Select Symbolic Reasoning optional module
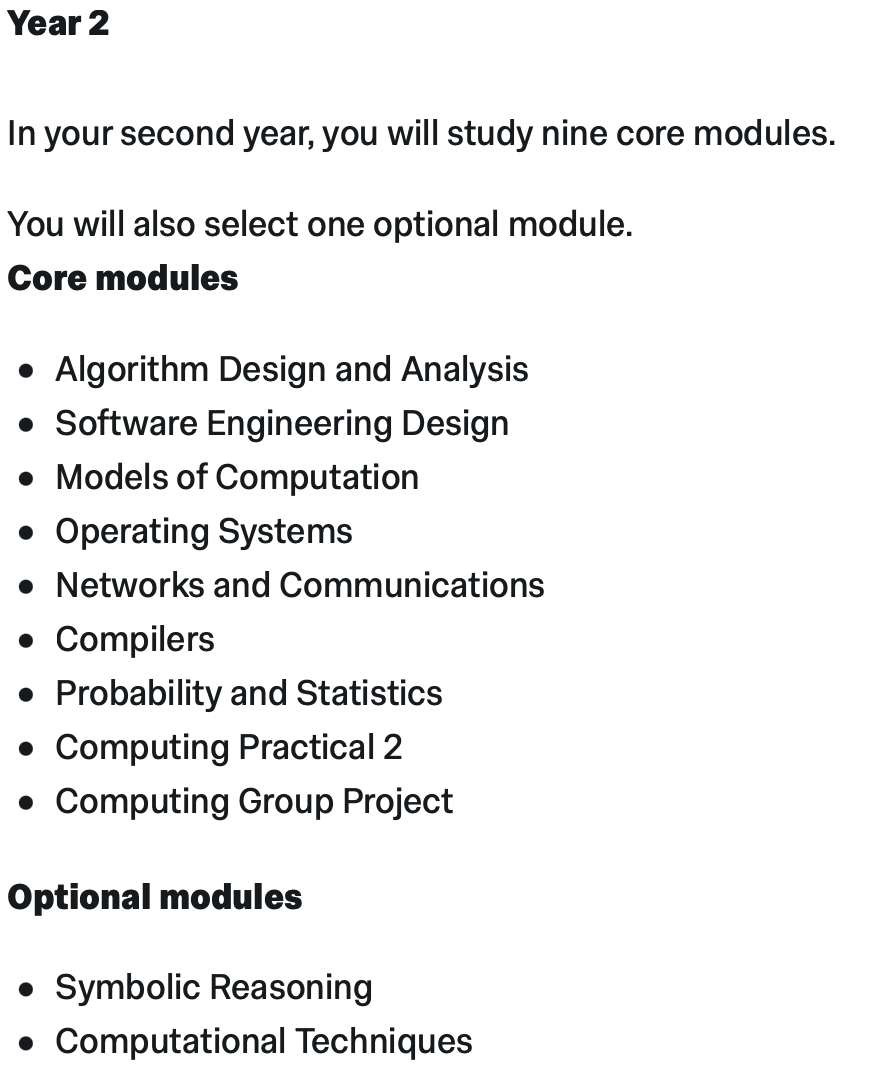 (x=214, y=988)
